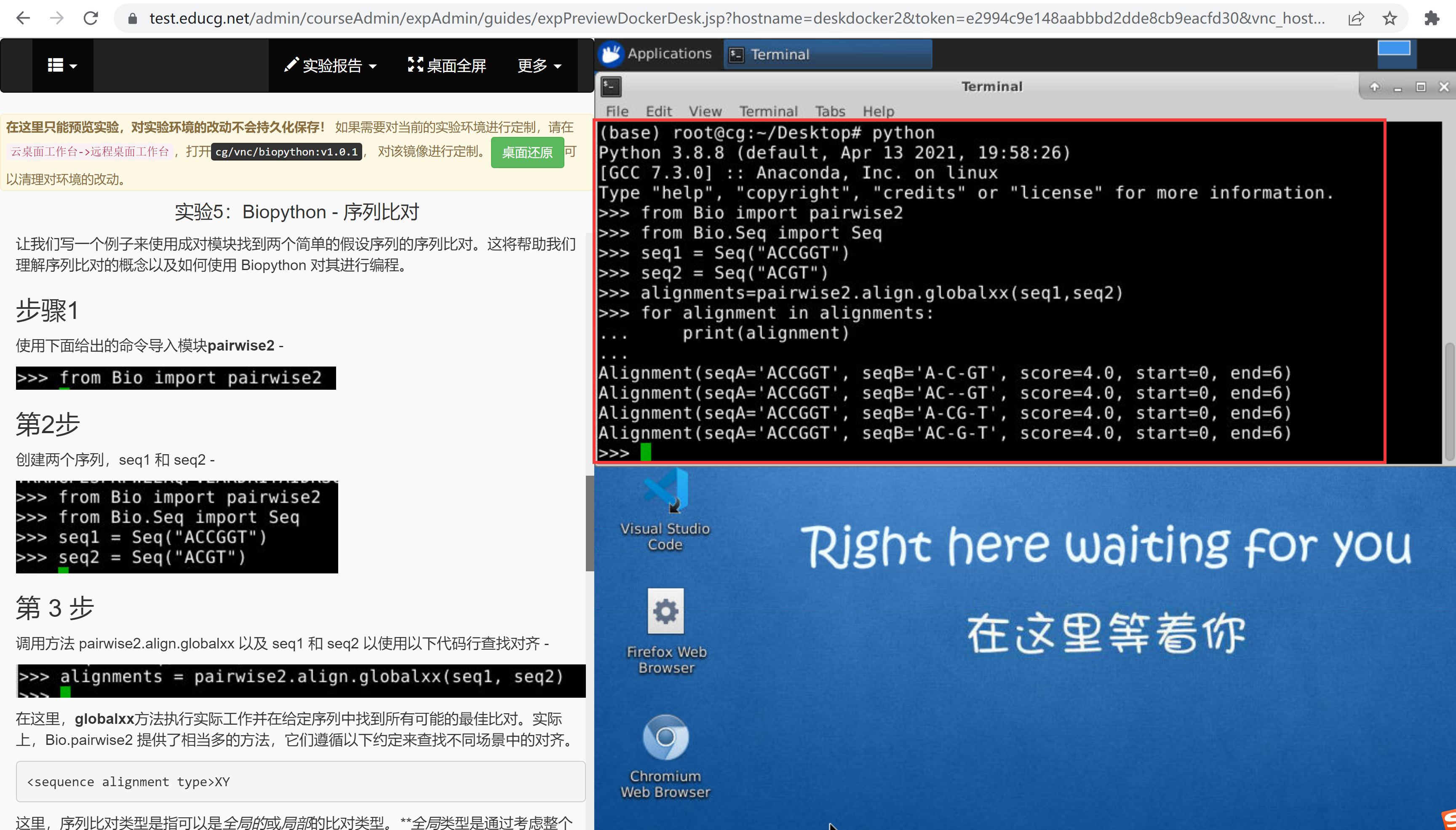Click the seq1 and seq2 code screenshot in step 2

click(x=176, y=527)
